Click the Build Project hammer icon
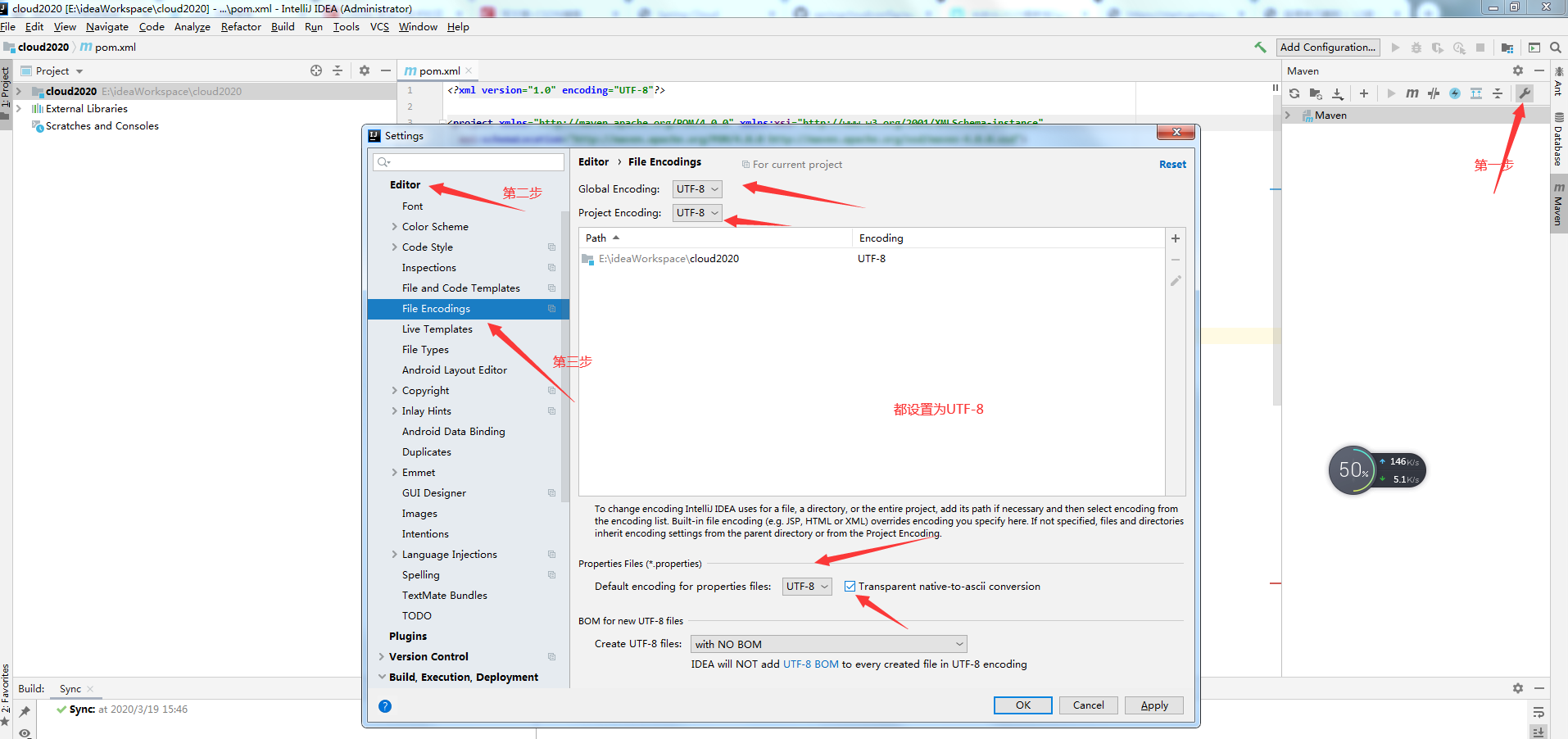This screenshot has width=1568, height=739. pyautogui.click(x=1260, y=48)
